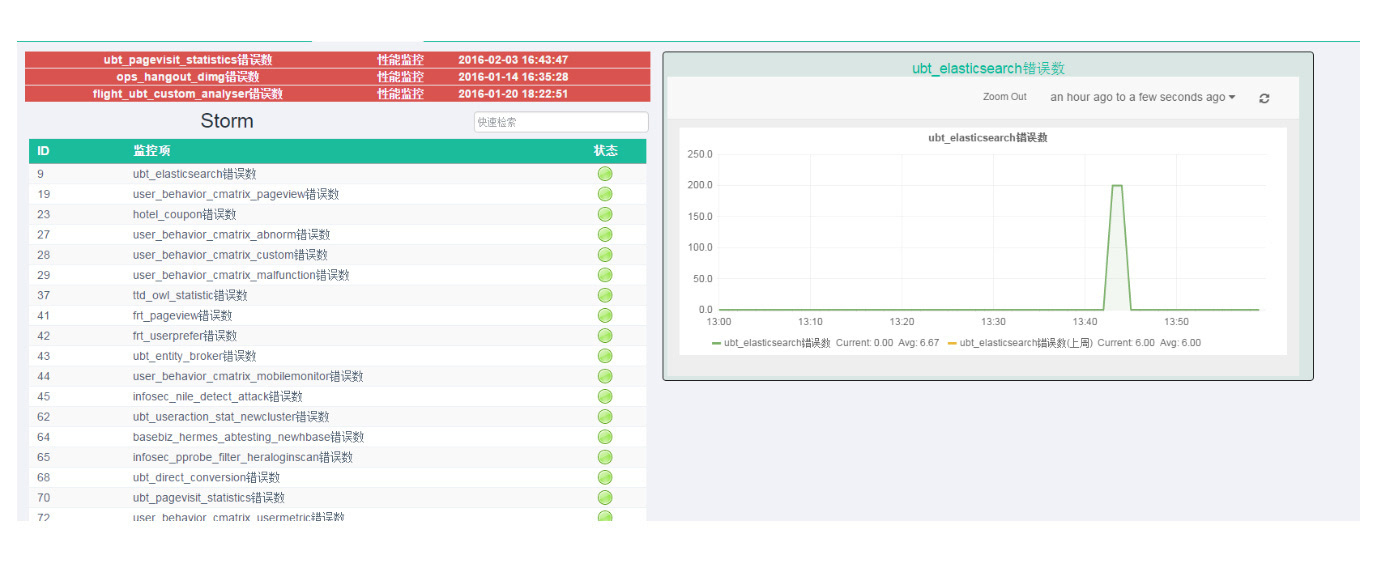Open the time range dropdown 'an hour ago'
Viewport: 1378px width, 571px height.
pos(1143,97)
